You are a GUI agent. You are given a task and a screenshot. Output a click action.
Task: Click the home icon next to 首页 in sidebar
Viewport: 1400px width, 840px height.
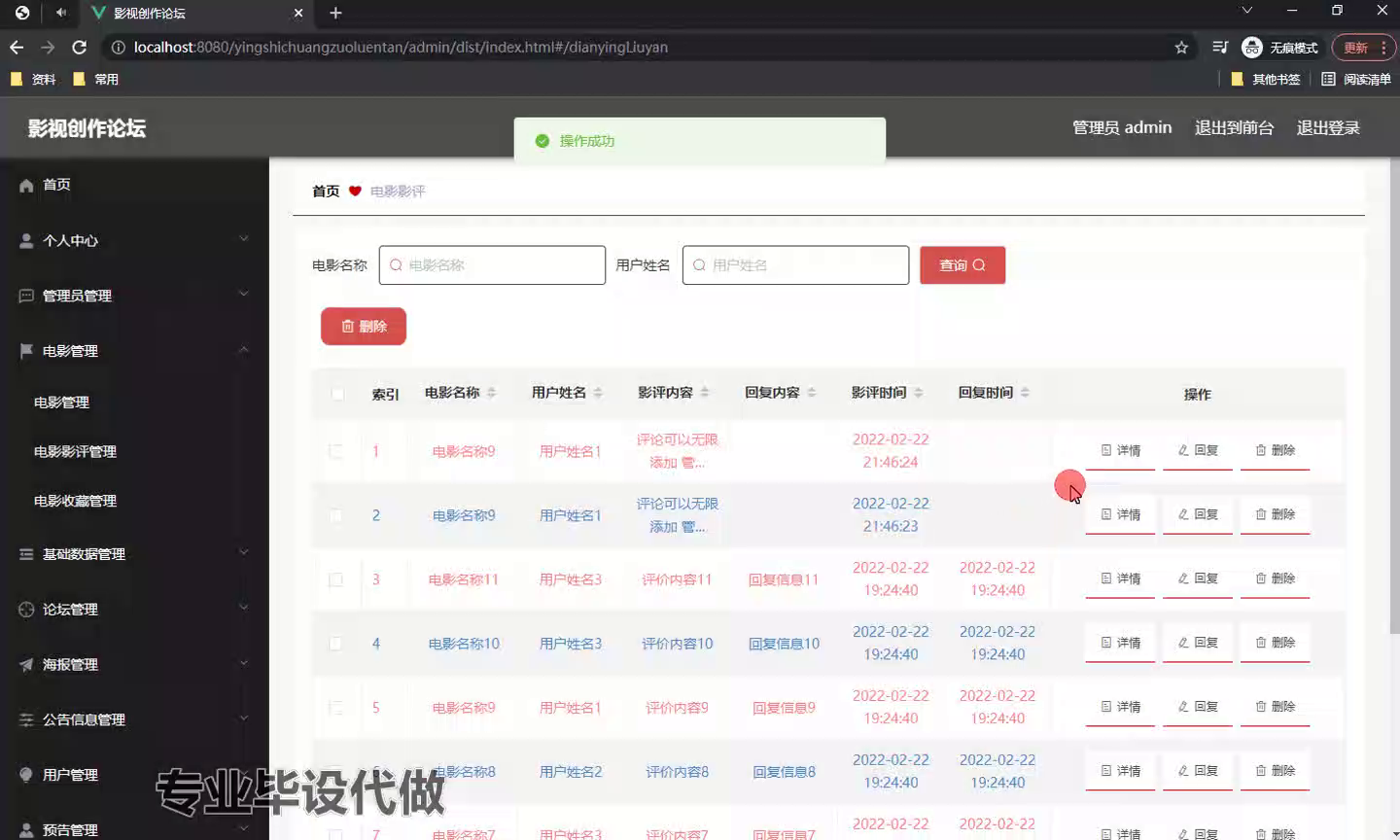click(26, 185)
